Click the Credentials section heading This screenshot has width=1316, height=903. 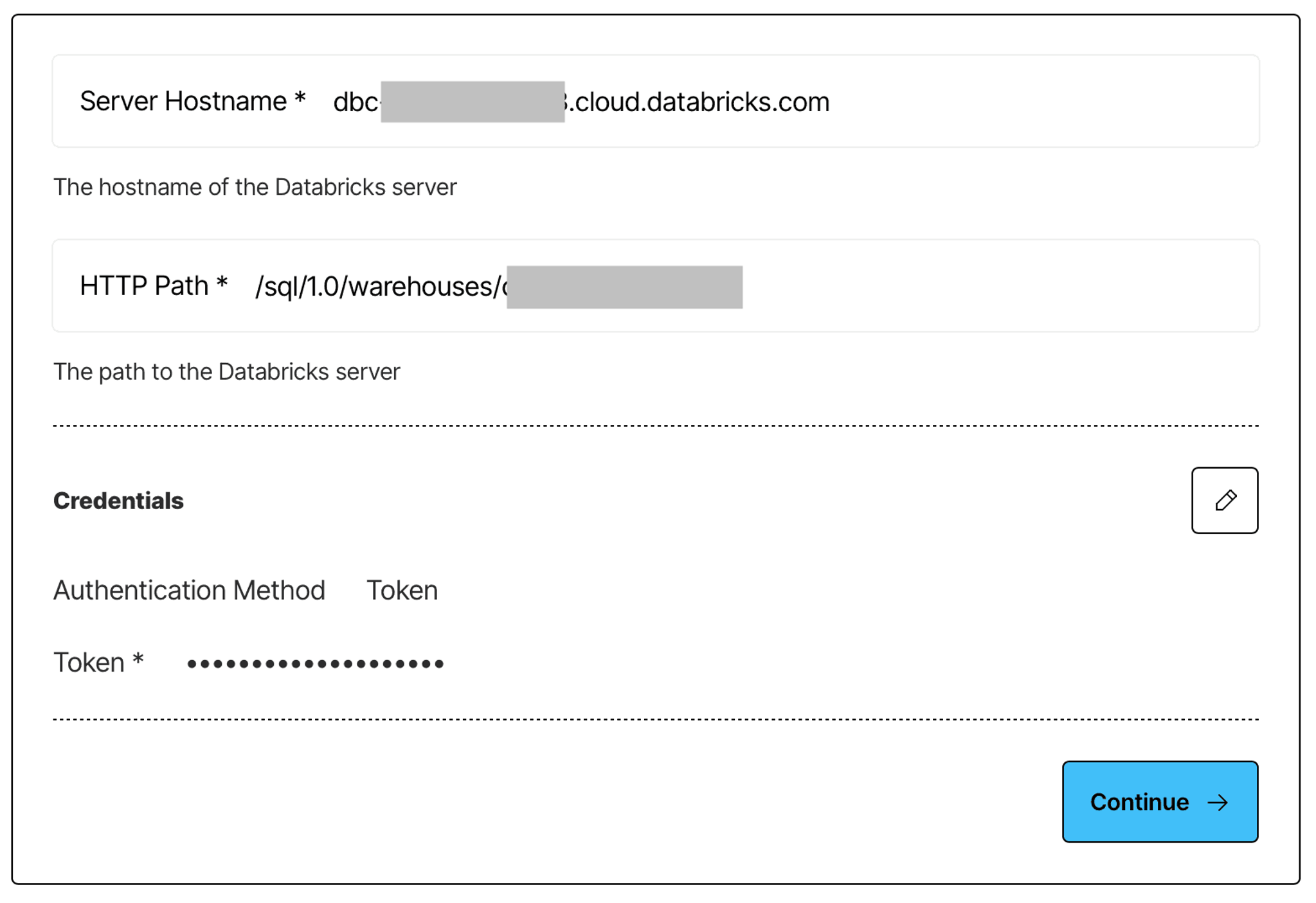pyautogui.click(x=118, y=501)
